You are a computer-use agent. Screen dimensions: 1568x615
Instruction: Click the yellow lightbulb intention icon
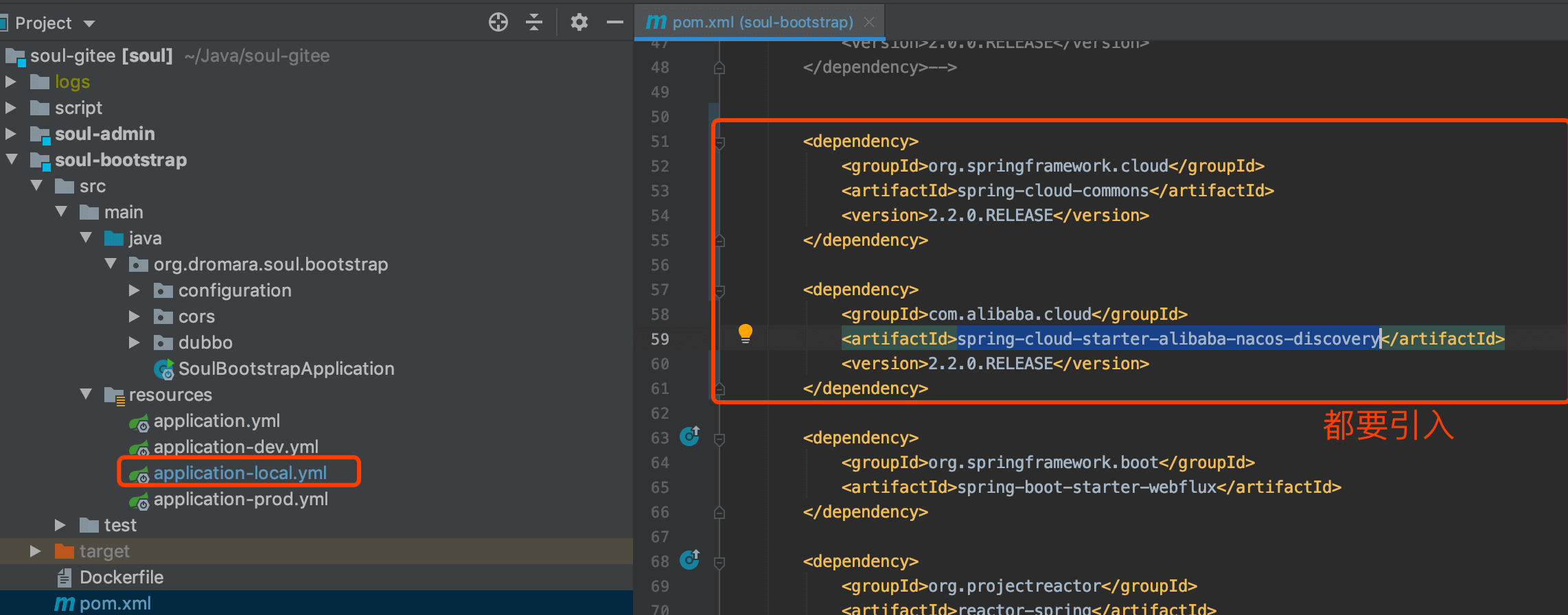coord(745,334)
